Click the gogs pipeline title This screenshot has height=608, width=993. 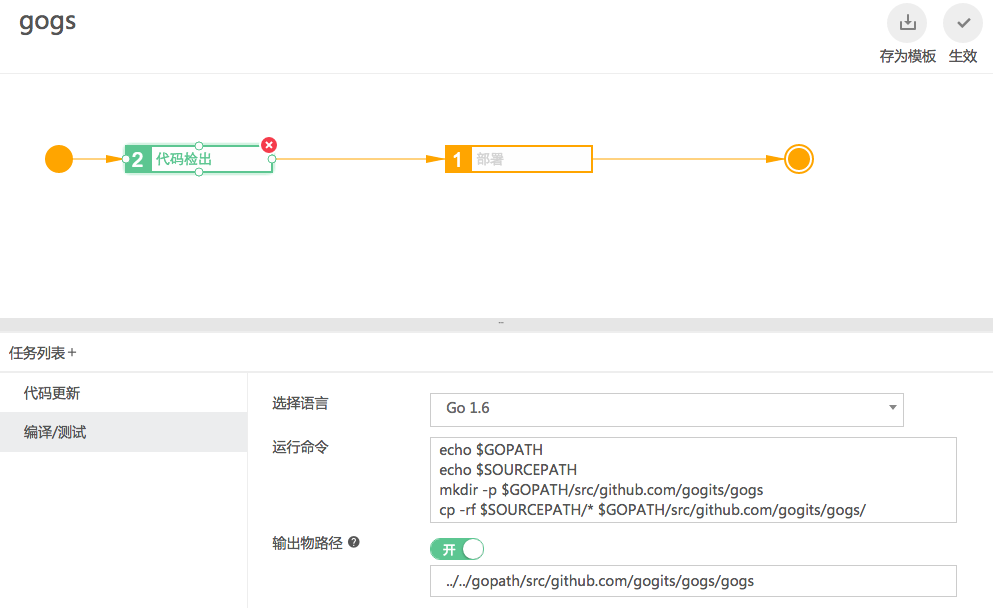(x=47, y=23)
